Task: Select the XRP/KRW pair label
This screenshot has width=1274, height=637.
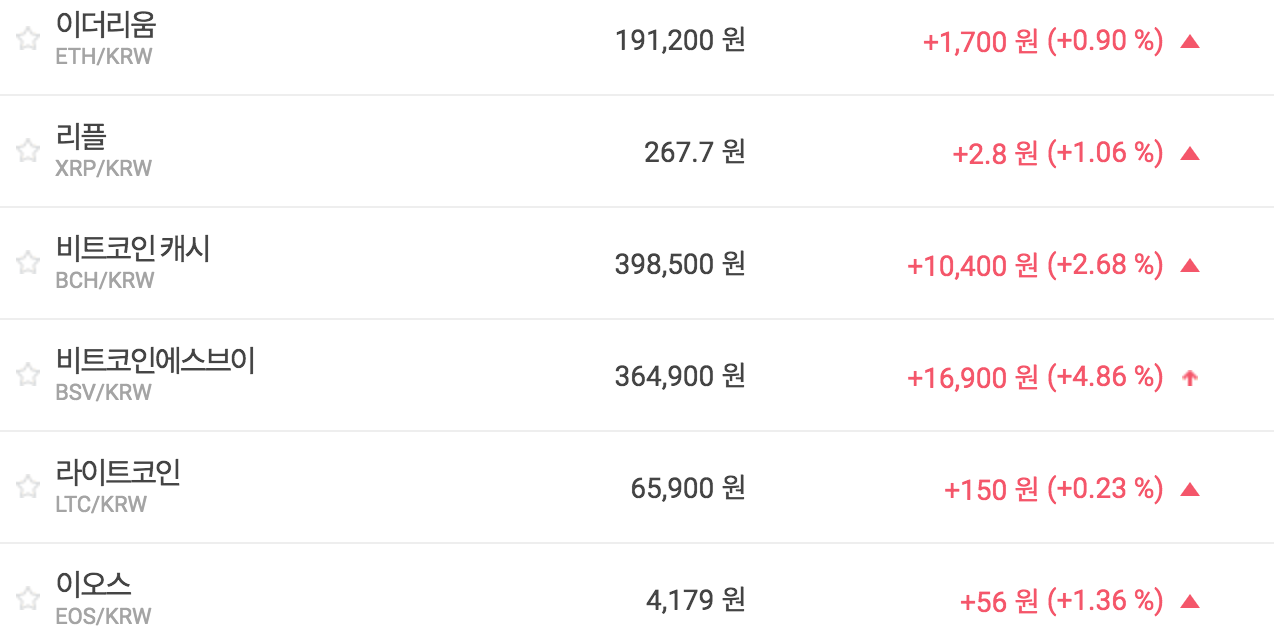Action: pyautogui.click(x=104, y=168)
